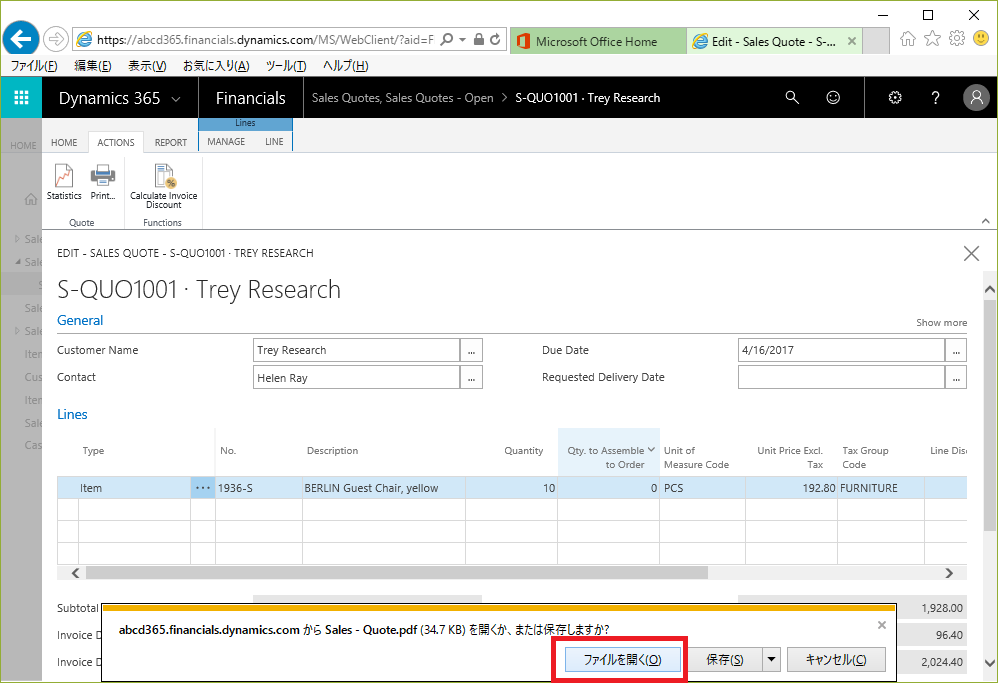Click the Financials header link
This screenshot has height=683, width=998.
(x=251, y=98)
